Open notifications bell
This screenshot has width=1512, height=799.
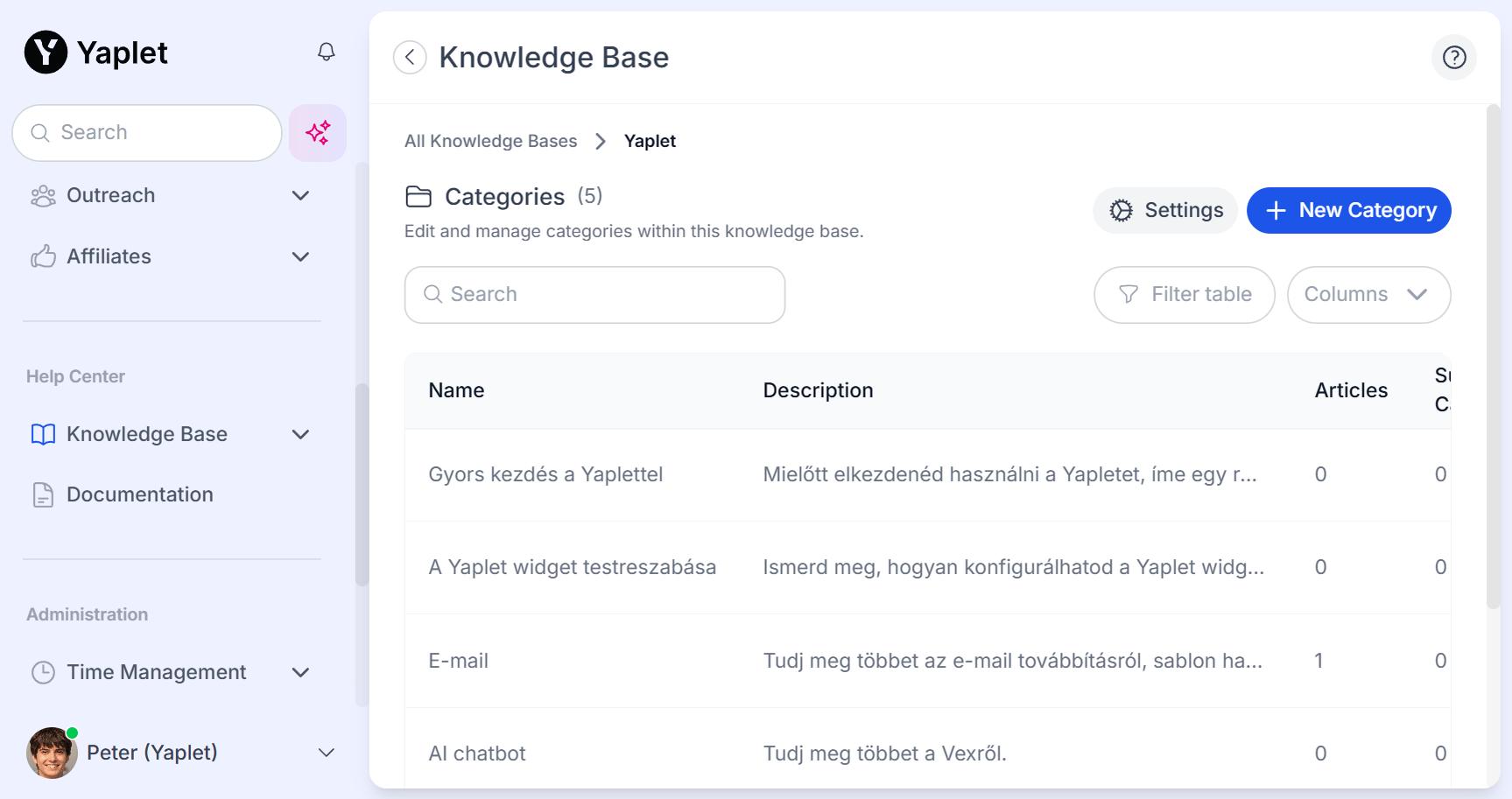click(x=326, y=53)
